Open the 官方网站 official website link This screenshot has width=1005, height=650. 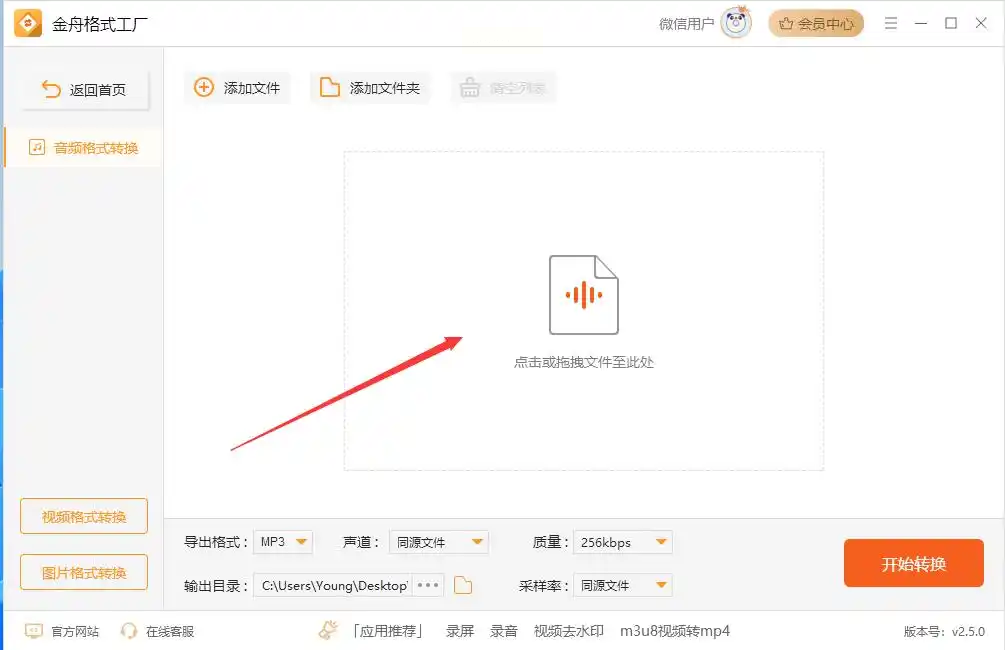[x=75, y=631]
